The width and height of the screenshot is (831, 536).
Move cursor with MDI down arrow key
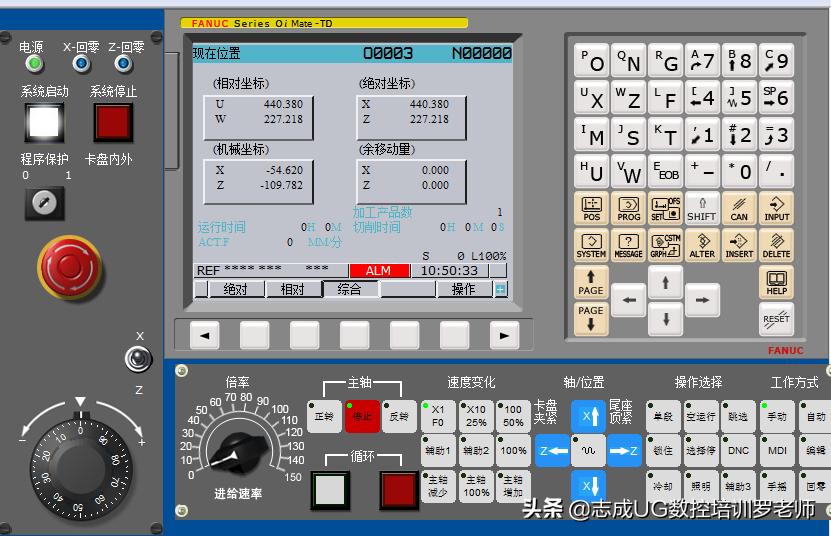[666, 319]
